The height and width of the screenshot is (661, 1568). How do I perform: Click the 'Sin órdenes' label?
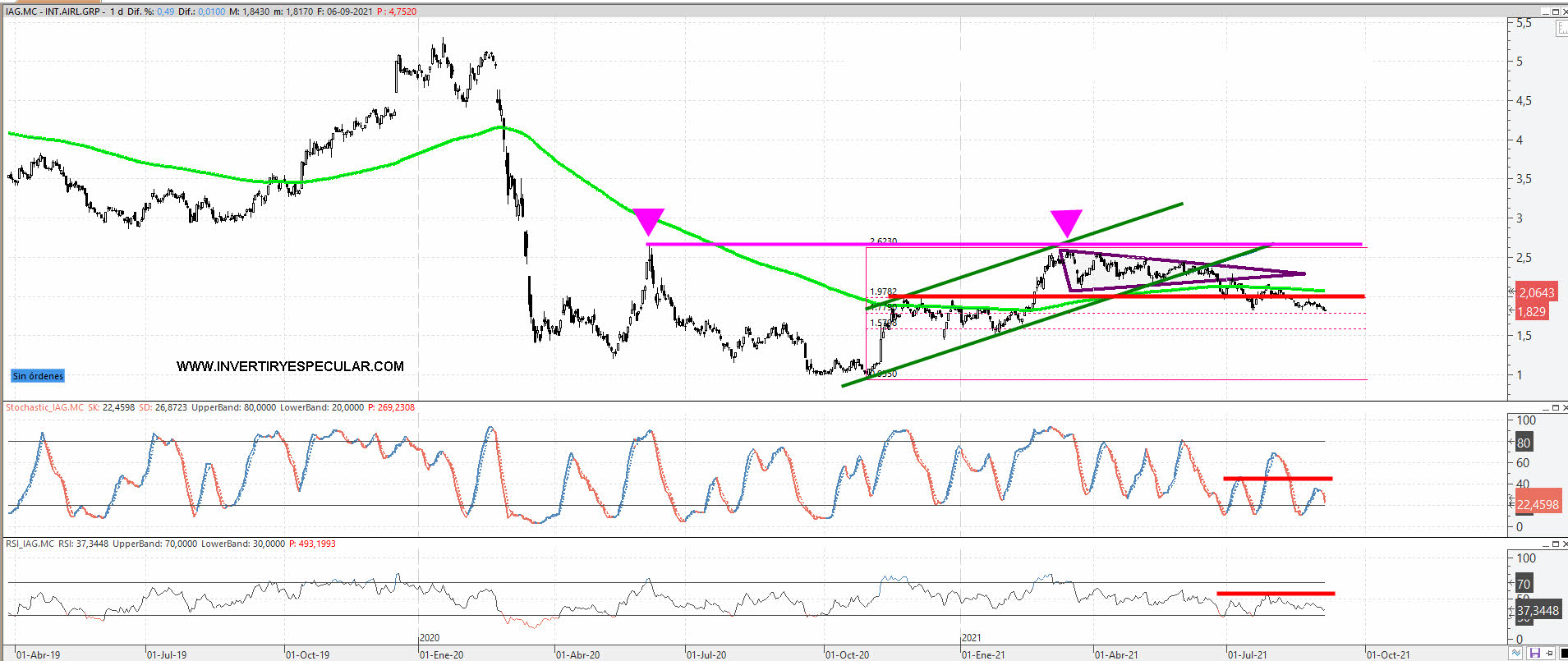tap(38, 376)
